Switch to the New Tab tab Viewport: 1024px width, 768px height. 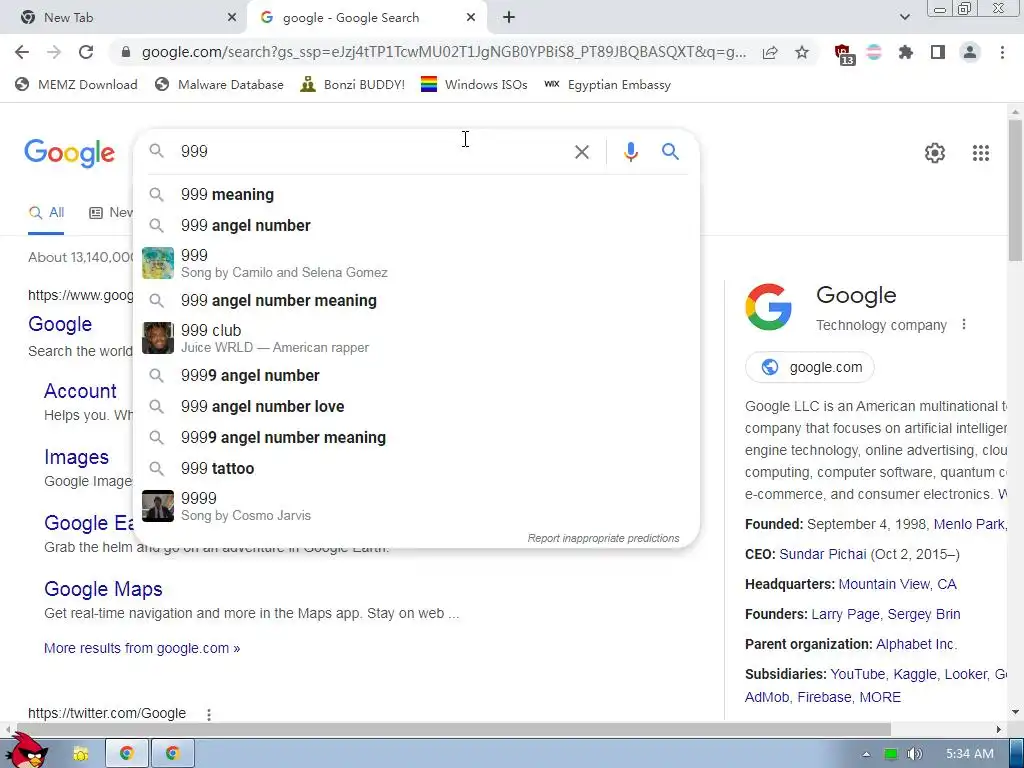(124, 18)
